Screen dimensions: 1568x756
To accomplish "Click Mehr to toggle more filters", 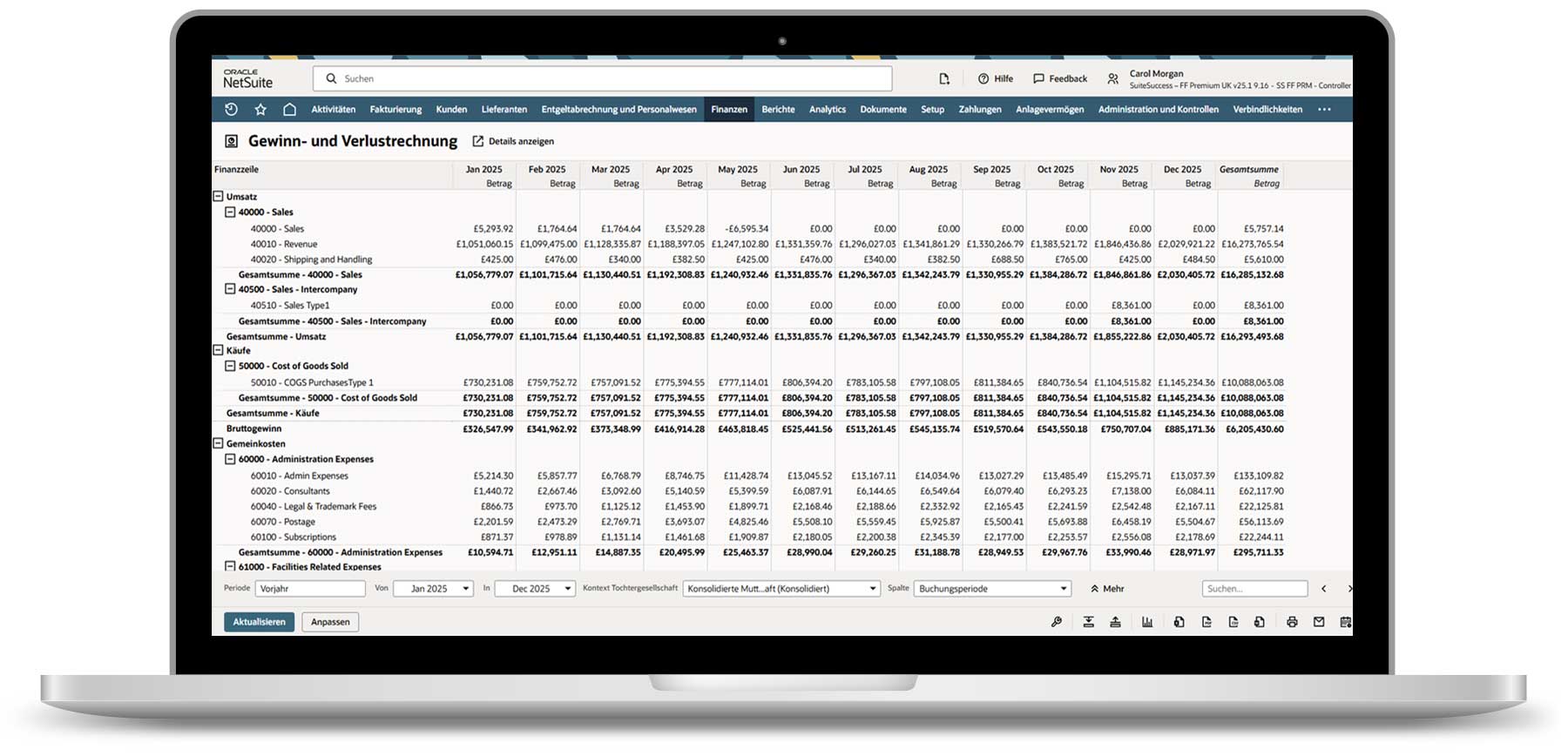I will pos(1107,589).
